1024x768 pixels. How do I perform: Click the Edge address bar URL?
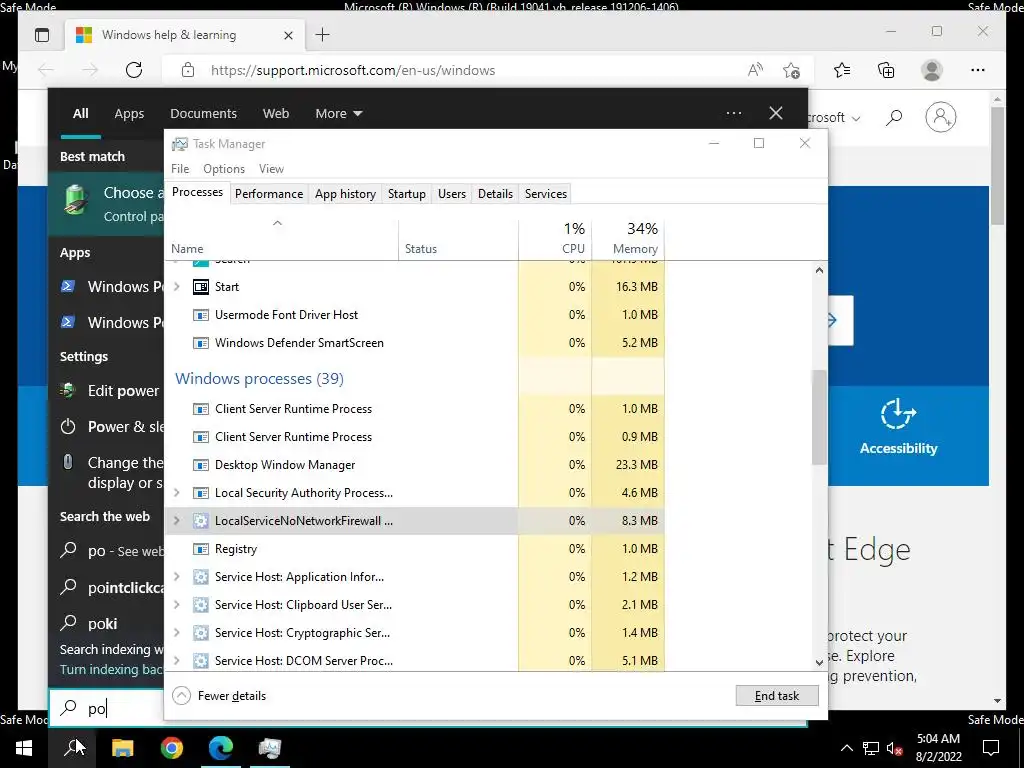click(353, 71)
